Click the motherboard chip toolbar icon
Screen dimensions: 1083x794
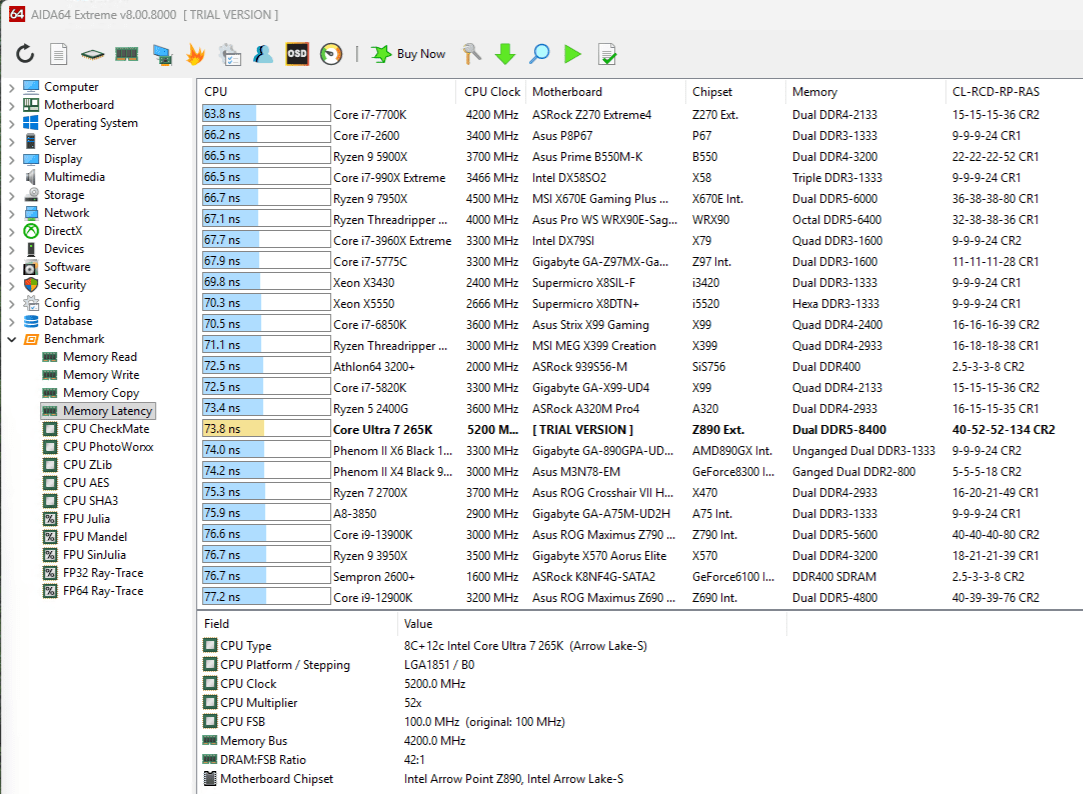pos(92,54)
